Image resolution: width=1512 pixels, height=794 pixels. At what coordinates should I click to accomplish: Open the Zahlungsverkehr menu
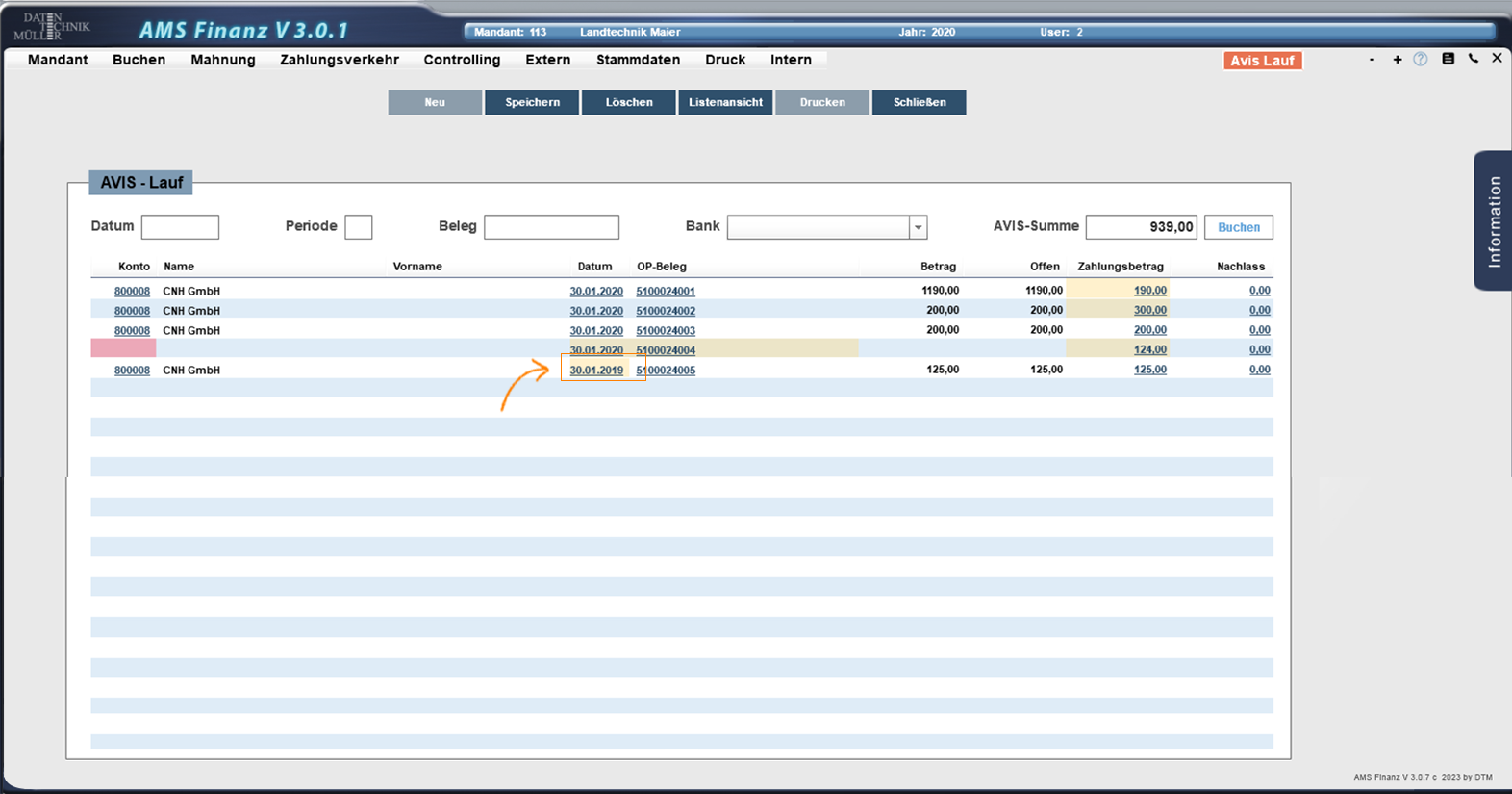pos(339,60)
